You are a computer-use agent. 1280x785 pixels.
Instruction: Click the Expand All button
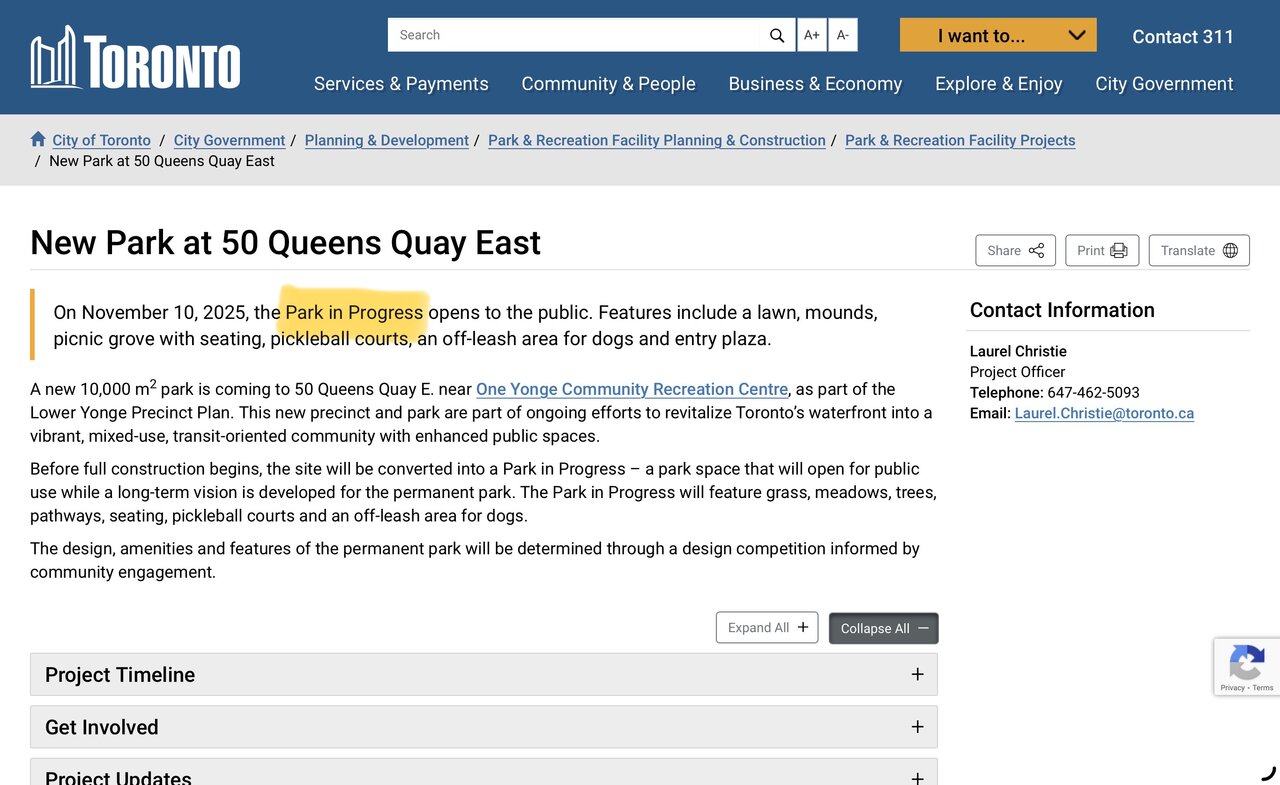(x=766, y=628)
